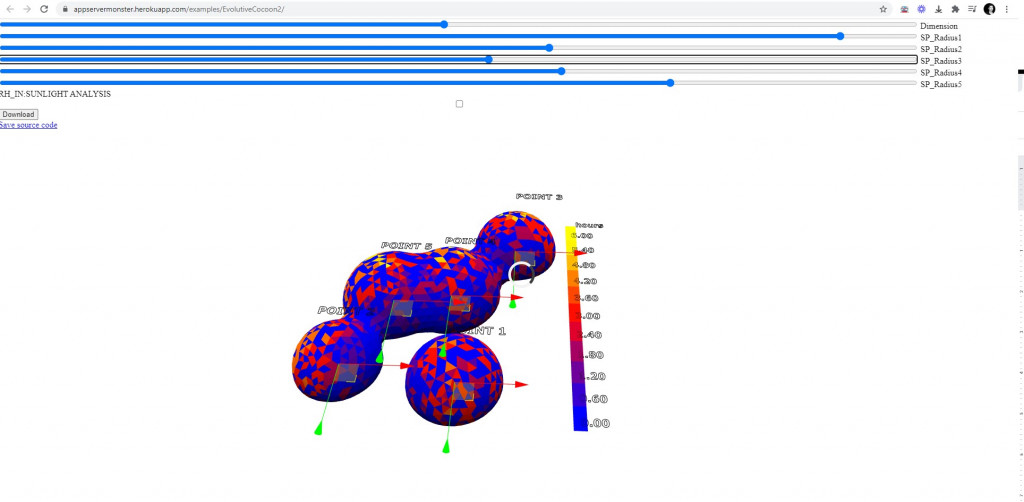Click the site lock icon in address bar

(x=64, y=8)
